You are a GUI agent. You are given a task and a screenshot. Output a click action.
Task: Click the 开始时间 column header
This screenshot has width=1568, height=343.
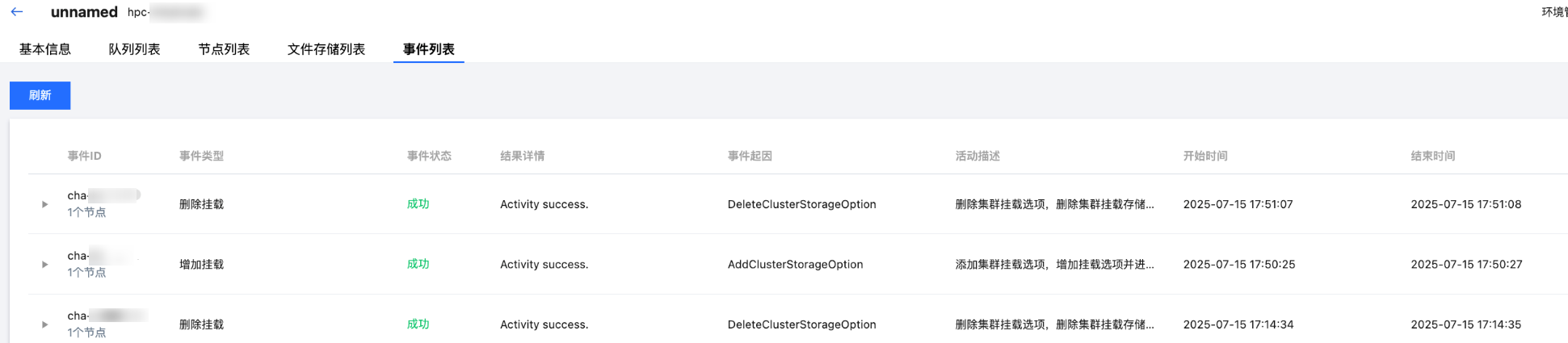coord(1205,156)
